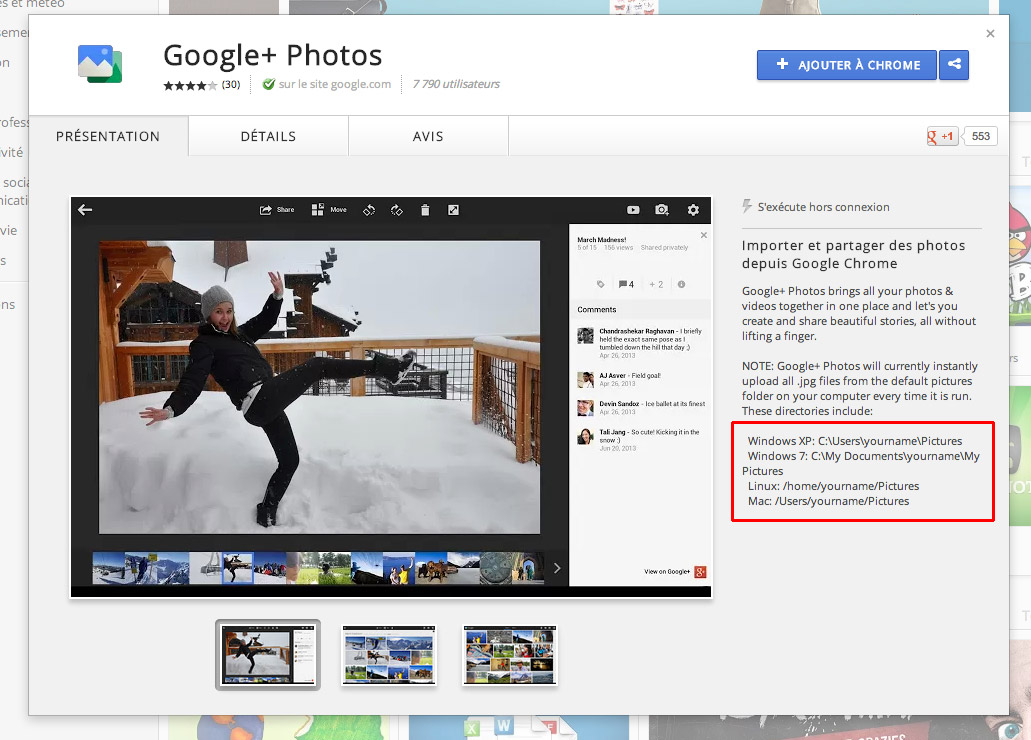1031x740 pixels.
Task: Click Devin Sandoz's avatar in comments
Action: click(x=585, y=408)
